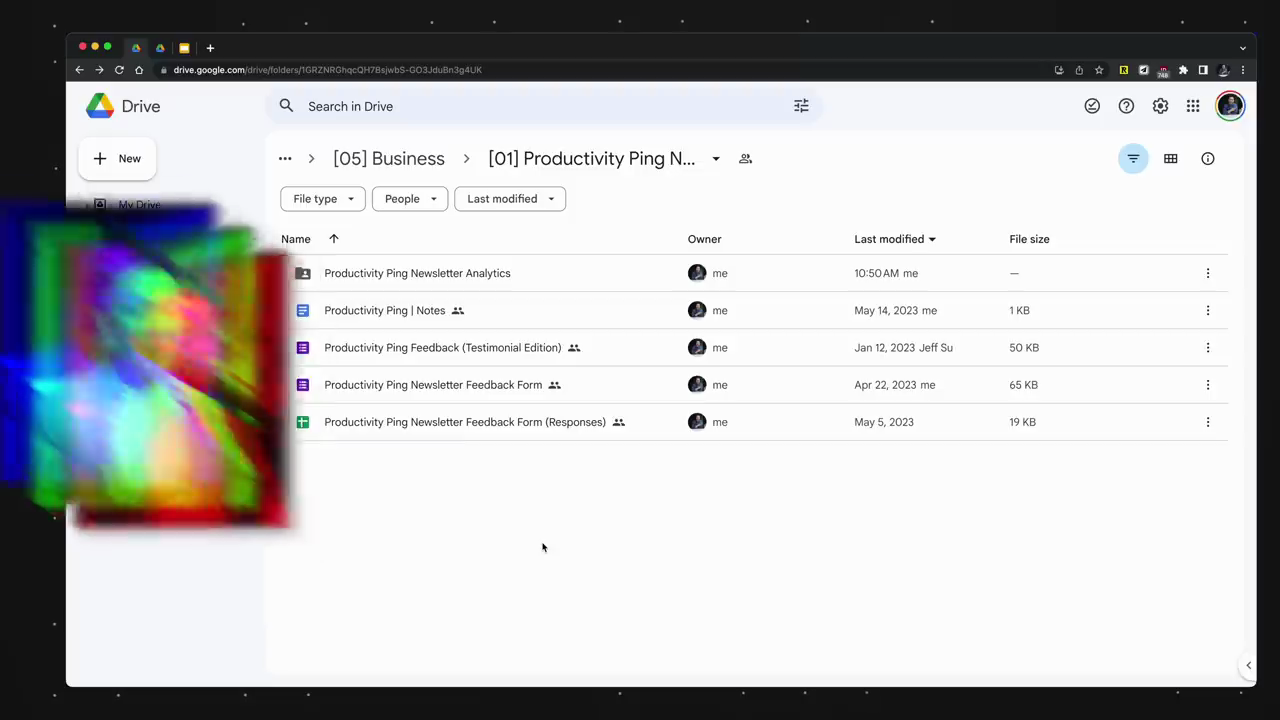This screenshot has height=720, width=1280.
Task: Open more actions for Productivity Ping Notes
Action: click(1207, 310)
